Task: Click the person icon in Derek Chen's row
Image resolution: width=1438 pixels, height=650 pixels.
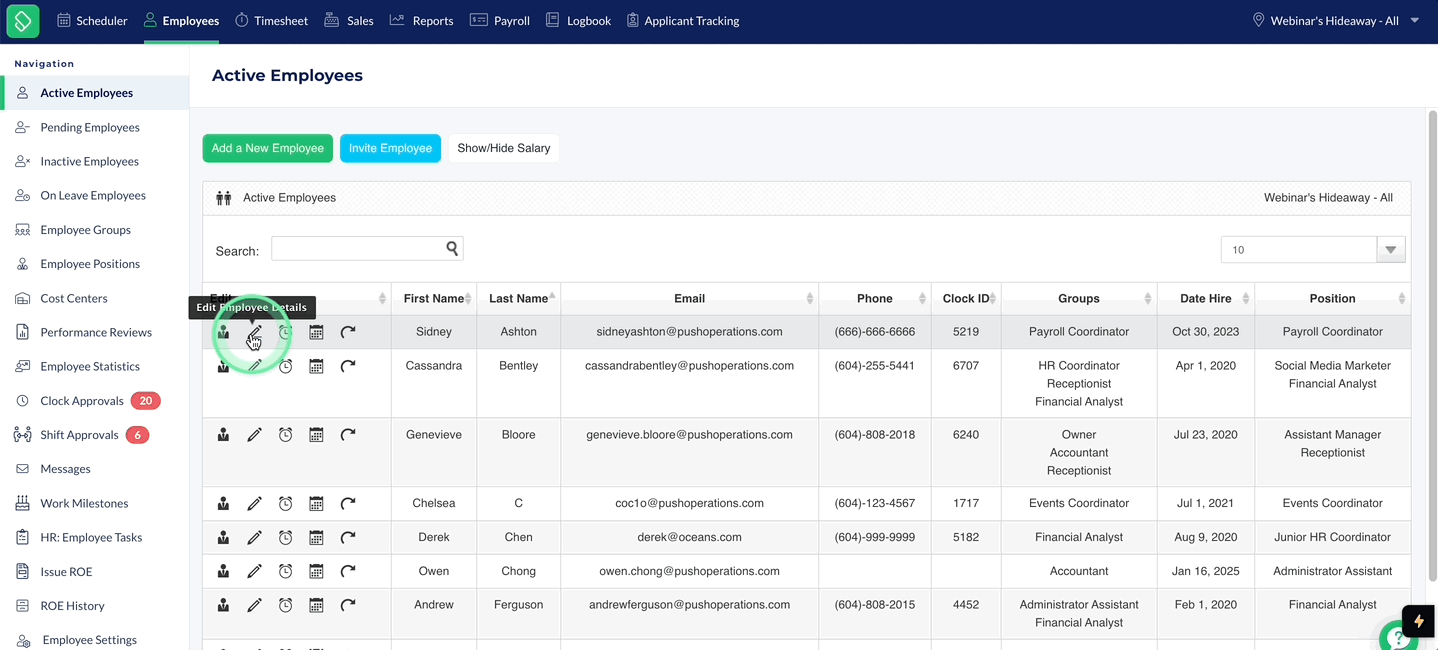Action: click(x=224, y=537)
